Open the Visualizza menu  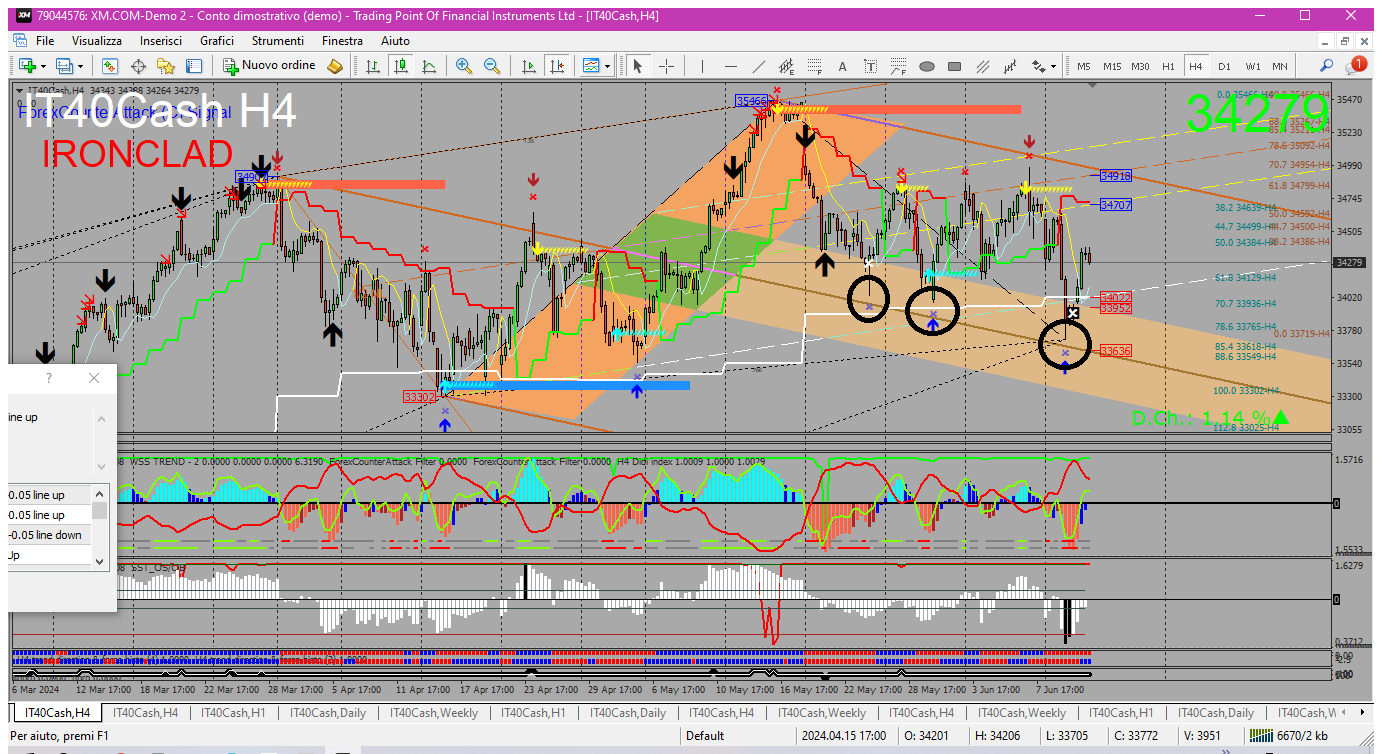97,41
